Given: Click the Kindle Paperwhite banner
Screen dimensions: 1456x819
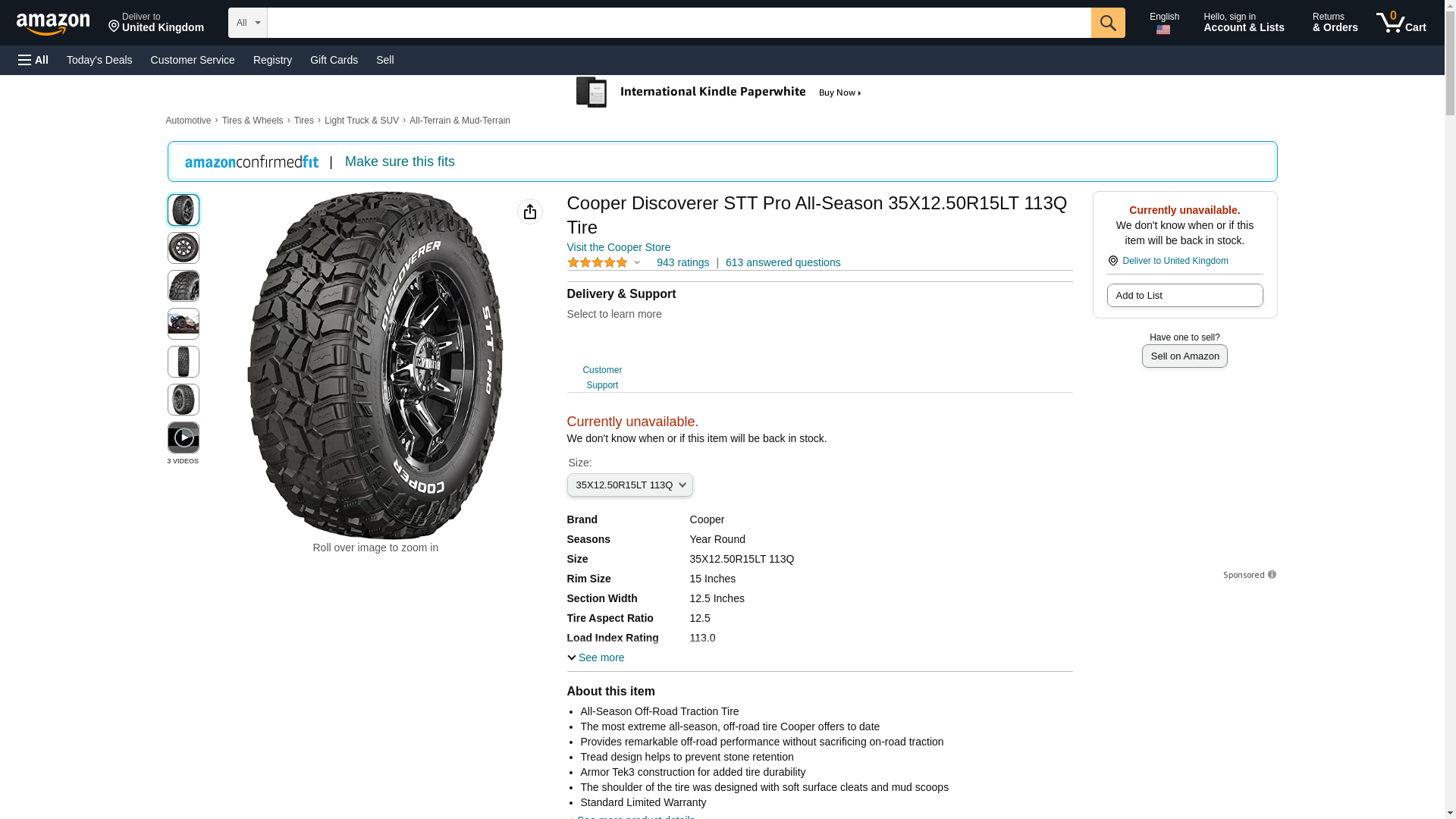Looking at the screenshot, I should pos(719,93).
